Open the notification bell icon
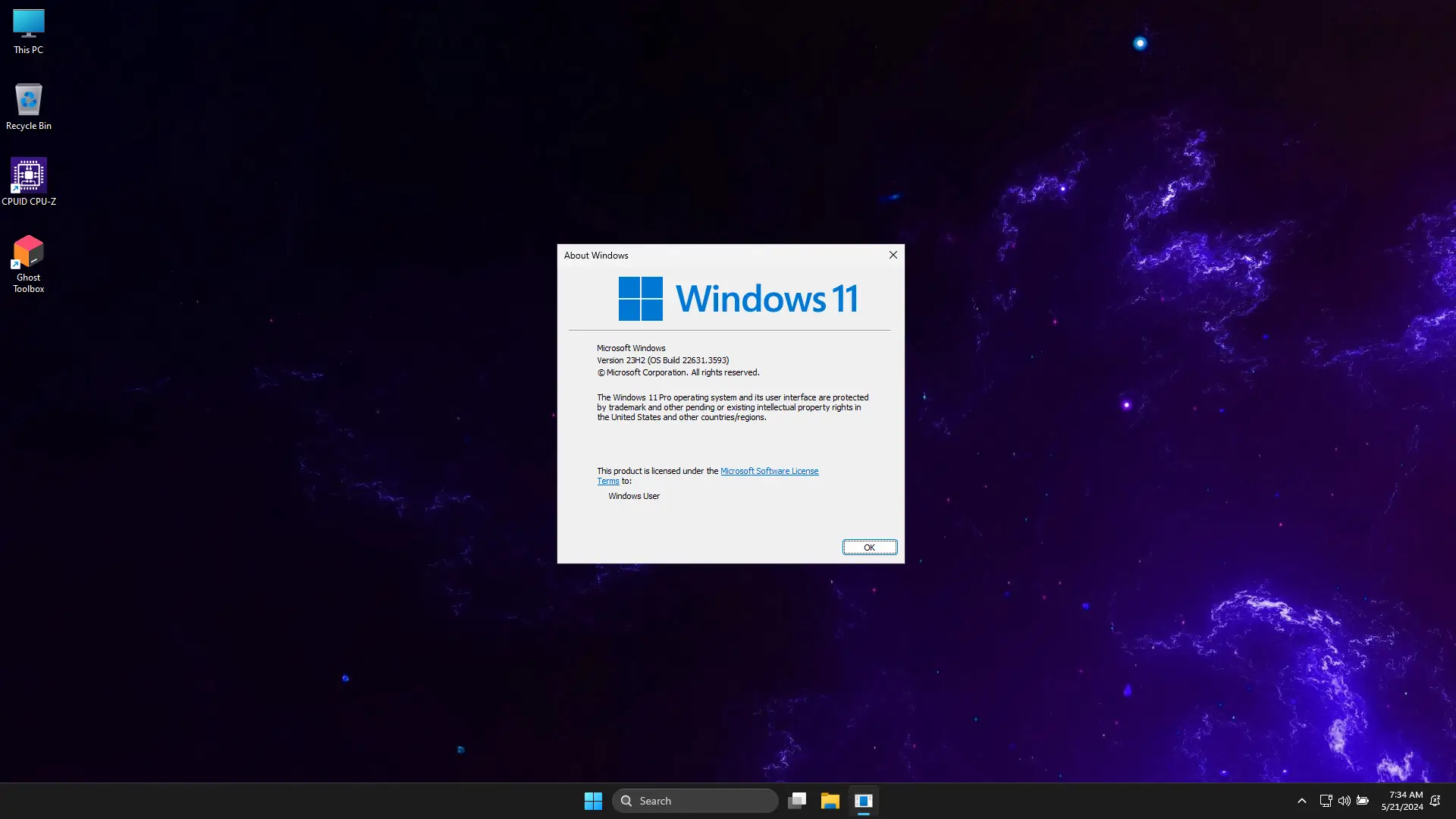This screenshot has height=819, width=1456. pos(1435,801)
